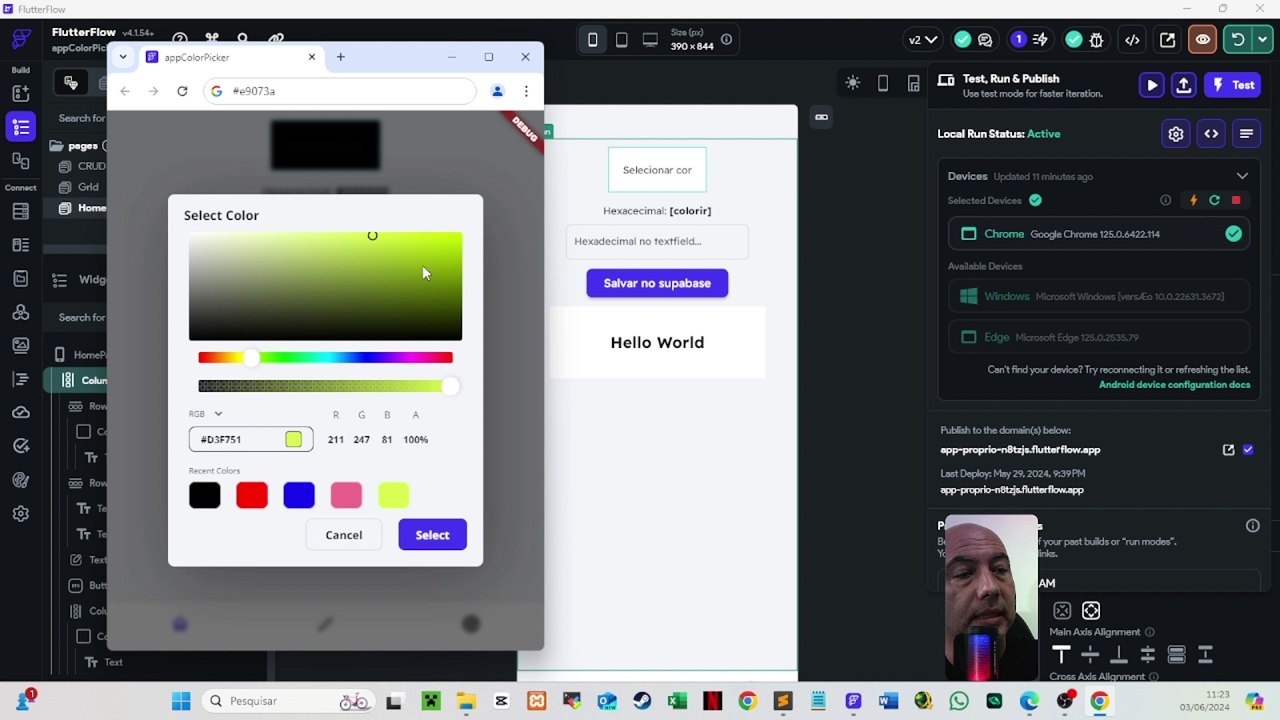Select tablet canvas size in top bar

tap(621, 40)
